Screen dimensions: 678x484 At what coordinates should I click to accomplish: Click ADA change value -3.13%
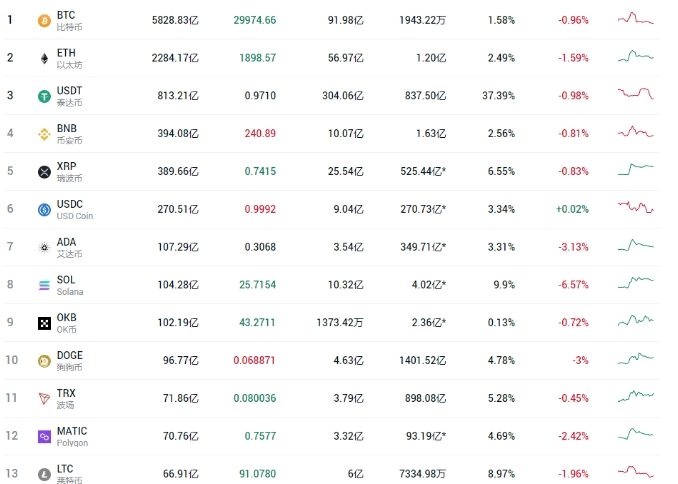pyautogui.click(x=573, y=247)
